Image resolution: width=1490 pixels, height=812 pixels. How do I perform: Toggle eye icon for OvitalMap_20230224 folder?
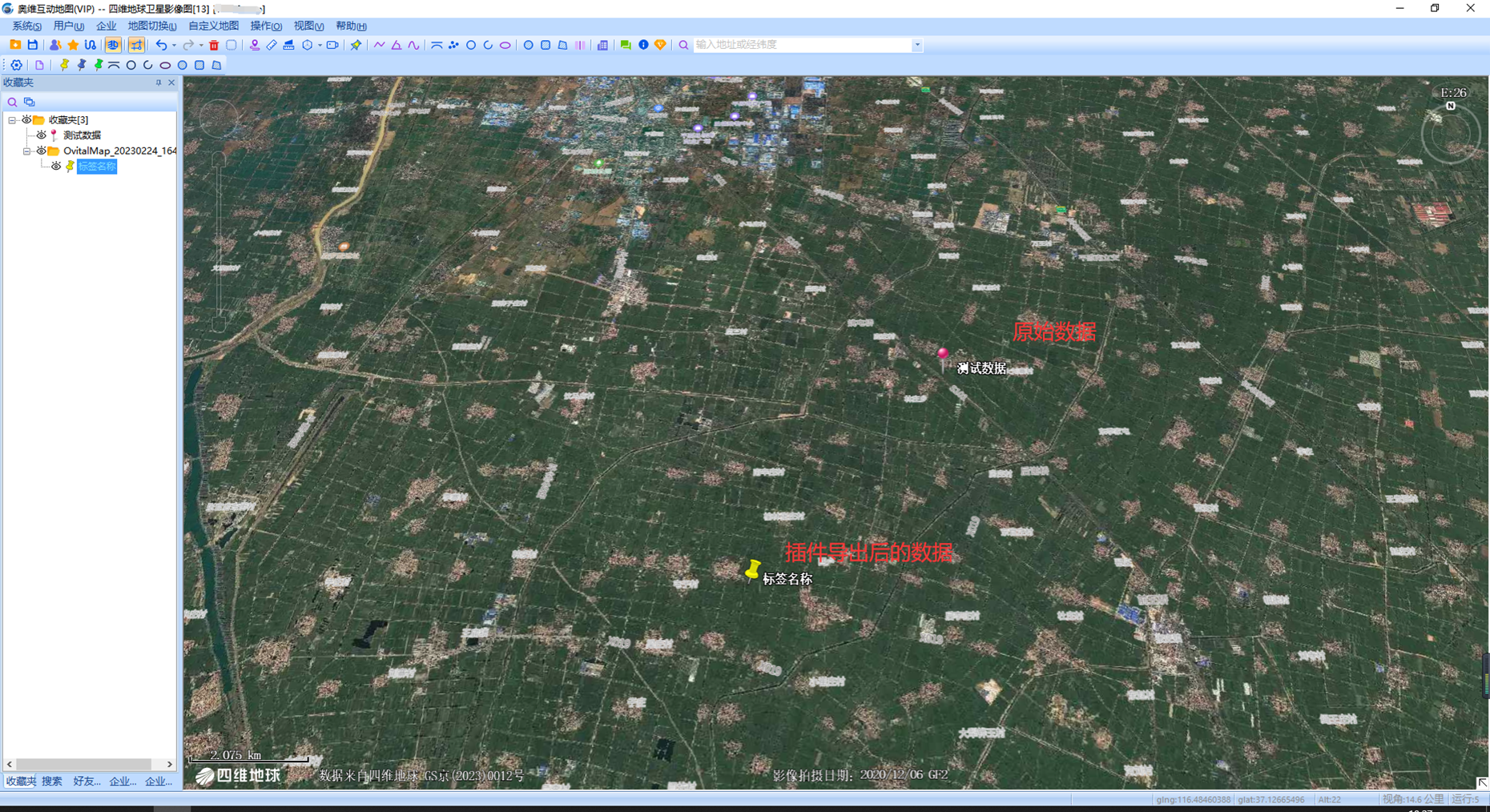coord(41,151)
